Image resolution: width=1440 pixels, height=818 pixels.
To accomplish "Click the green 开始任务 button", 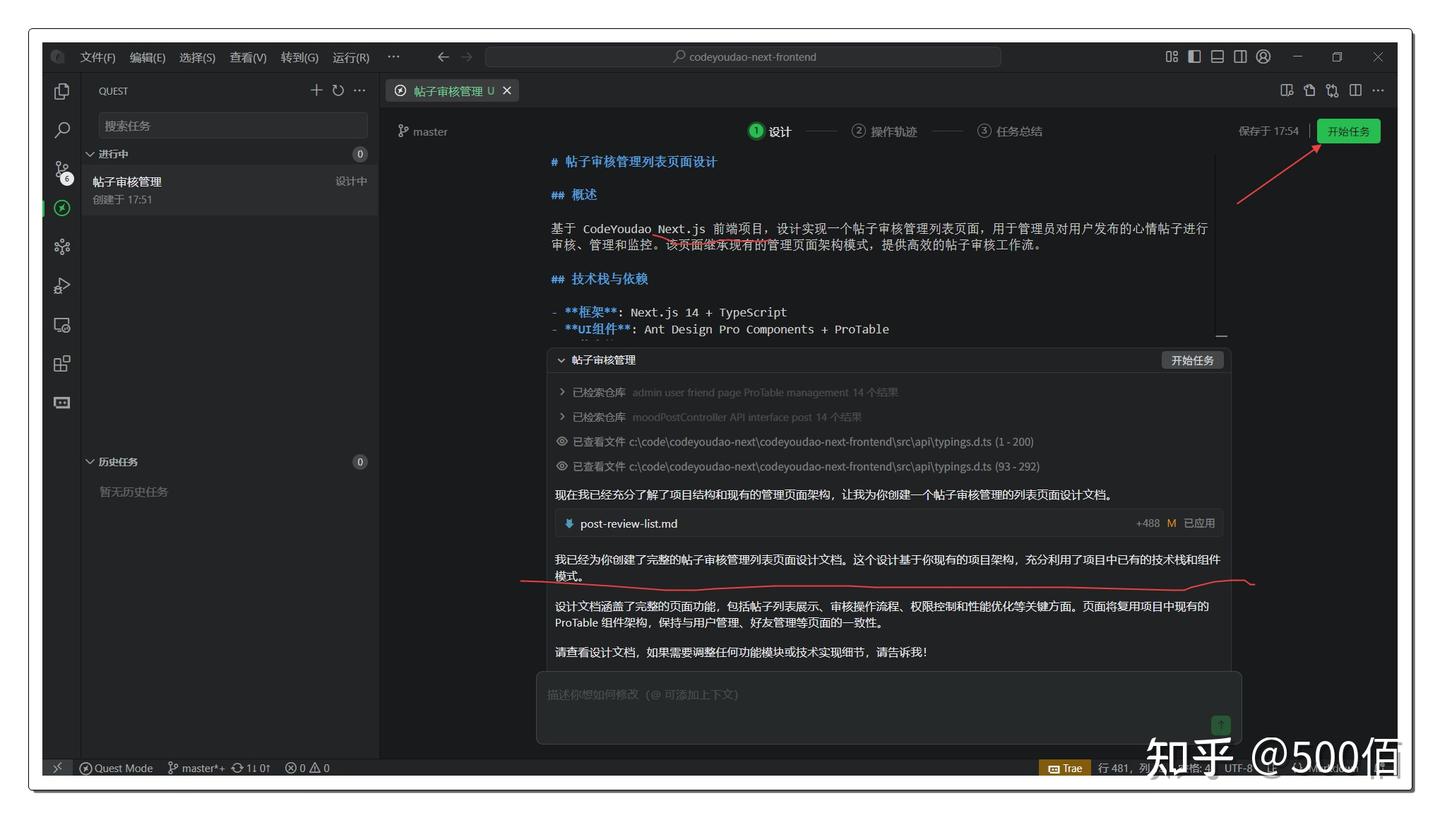I will [x=1347, y=130].
